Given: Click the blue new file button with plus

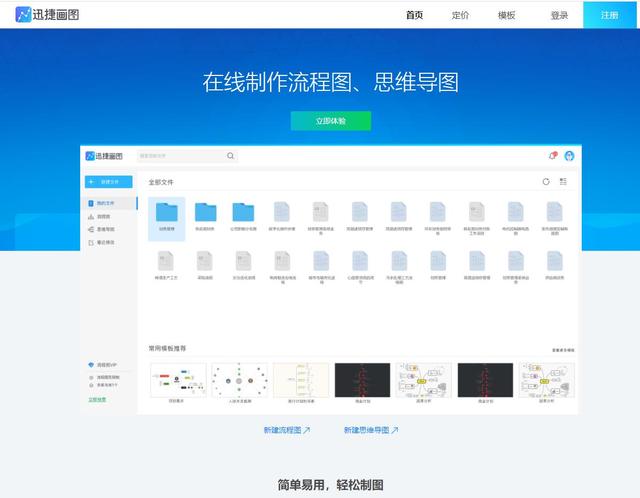Looking at the screenshot, I should pyautogui.click(x=109, y=182).
